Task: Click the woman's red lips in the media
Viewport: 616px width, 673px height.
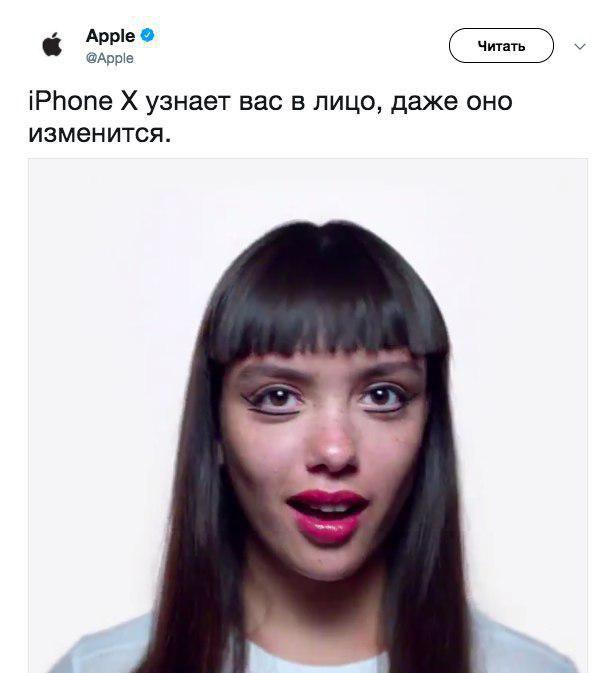Action: pyautogui.click(x=328, y=515)
